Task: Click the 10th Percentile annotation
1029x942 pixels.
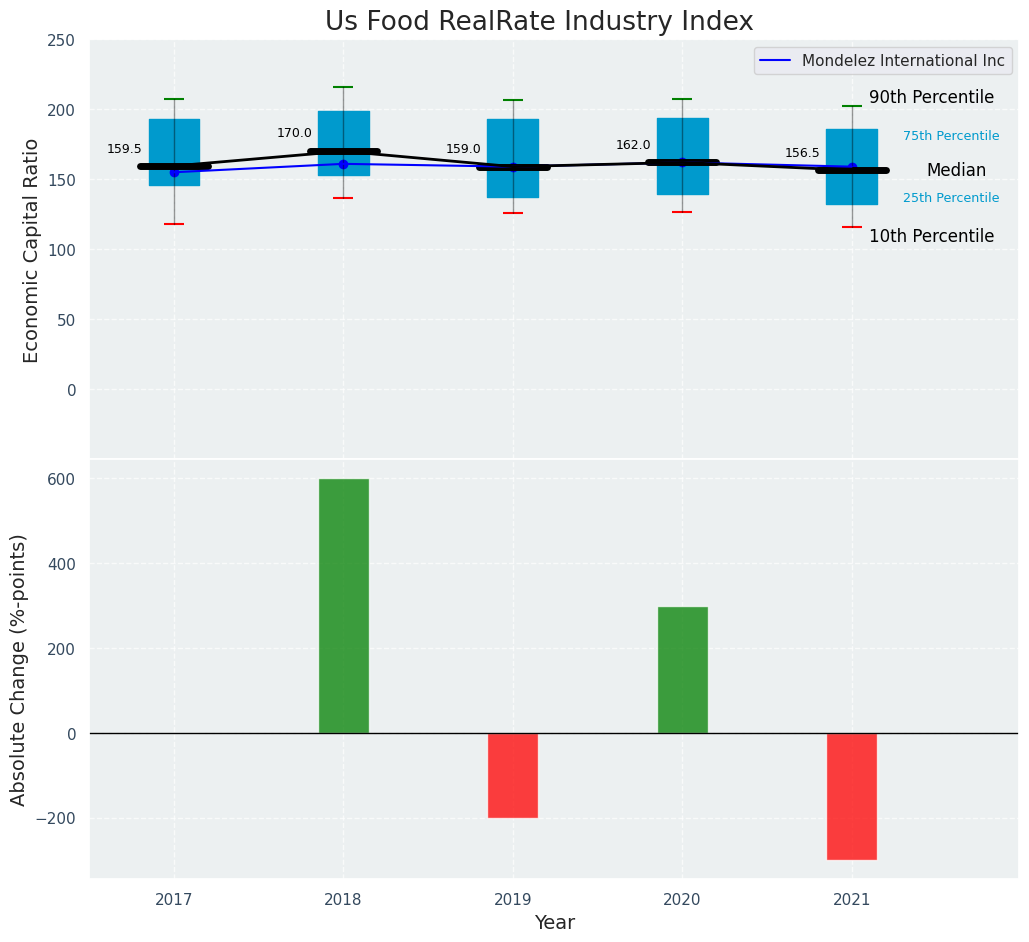Action: click(931, 237)
